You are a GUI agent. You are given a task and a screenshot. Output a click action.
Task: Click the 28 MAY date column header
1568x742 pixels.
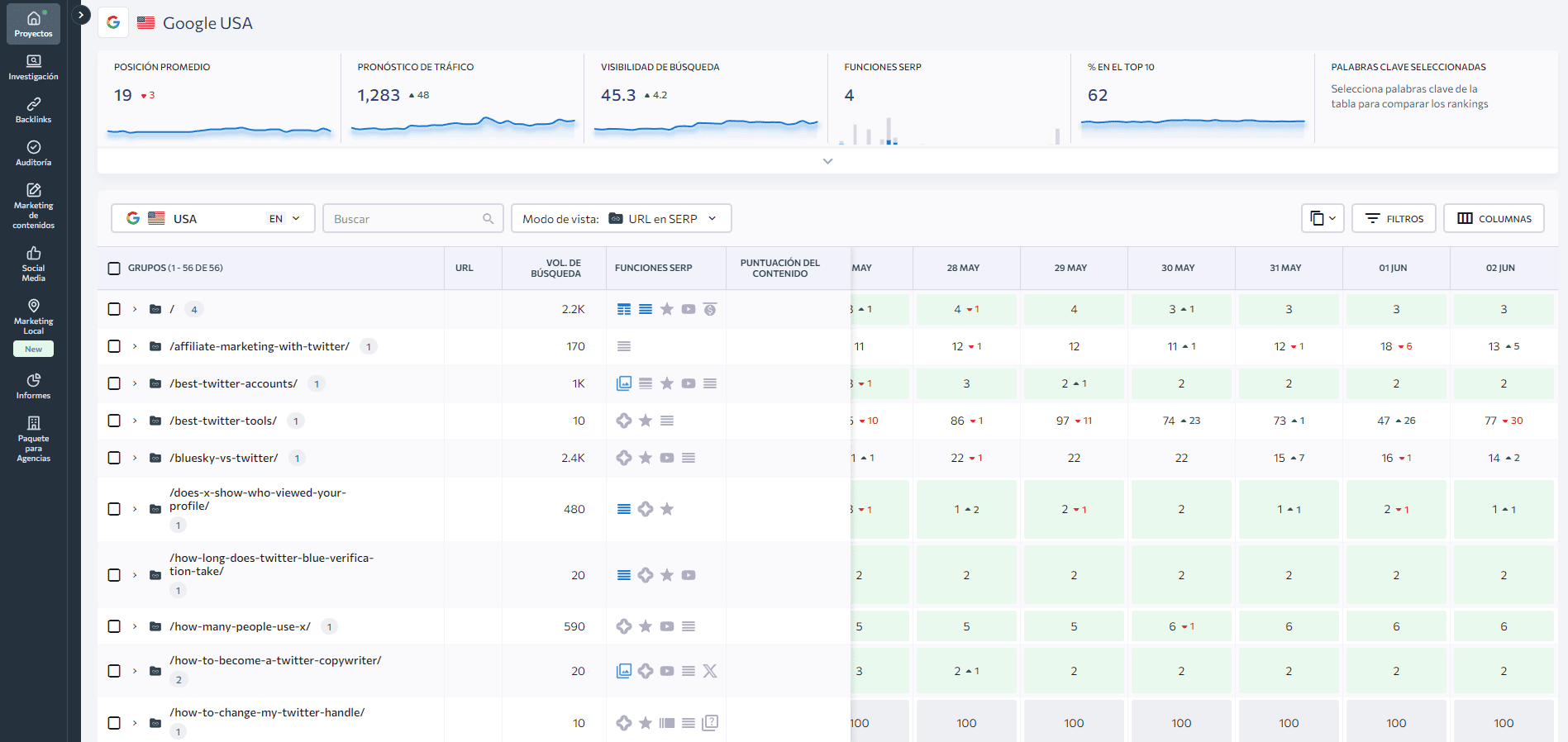pos(963,268)
